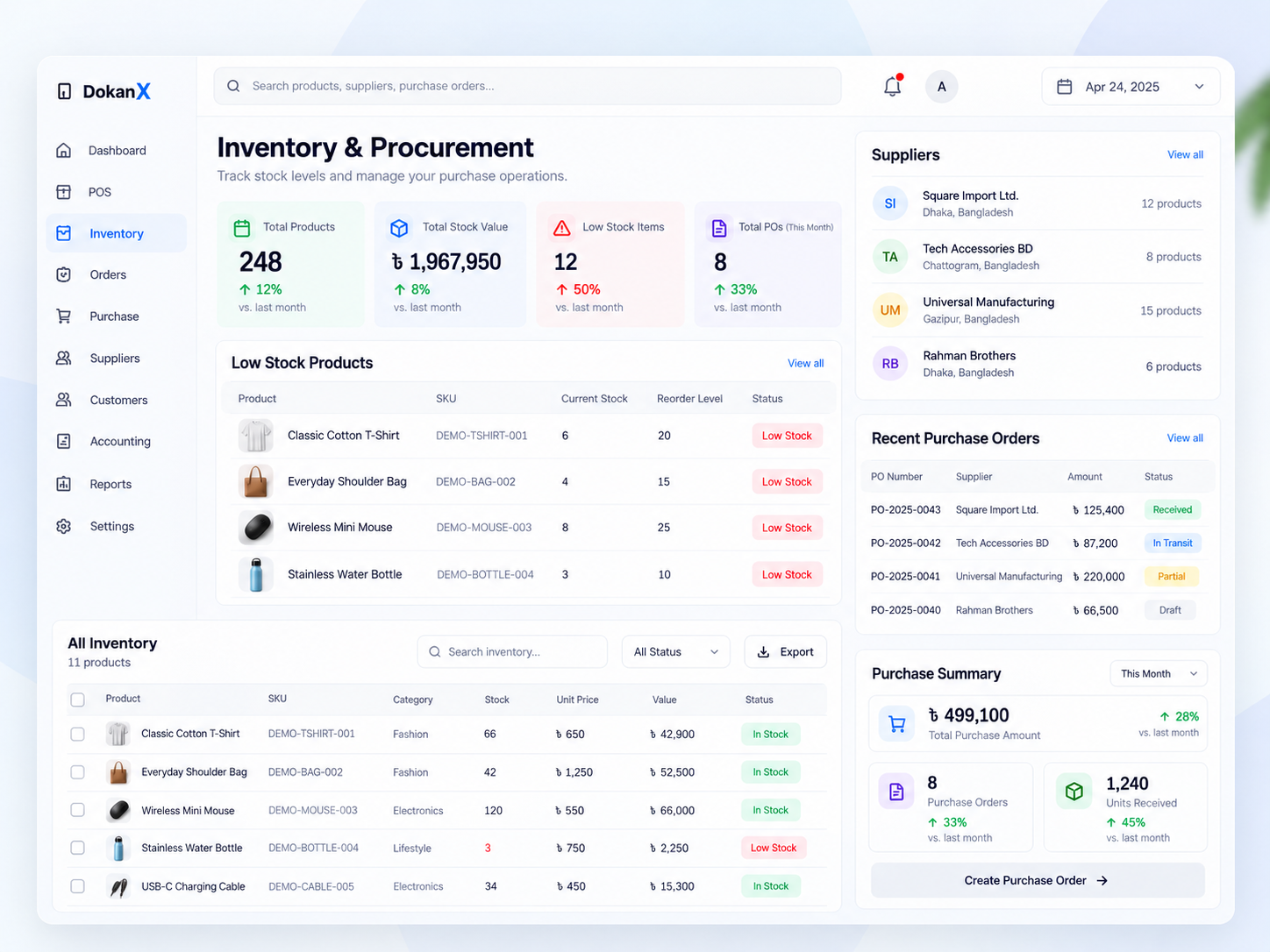1270x952 pixels.
Task: Click the Rahman Brothers RB avatar
Action: 890,364
